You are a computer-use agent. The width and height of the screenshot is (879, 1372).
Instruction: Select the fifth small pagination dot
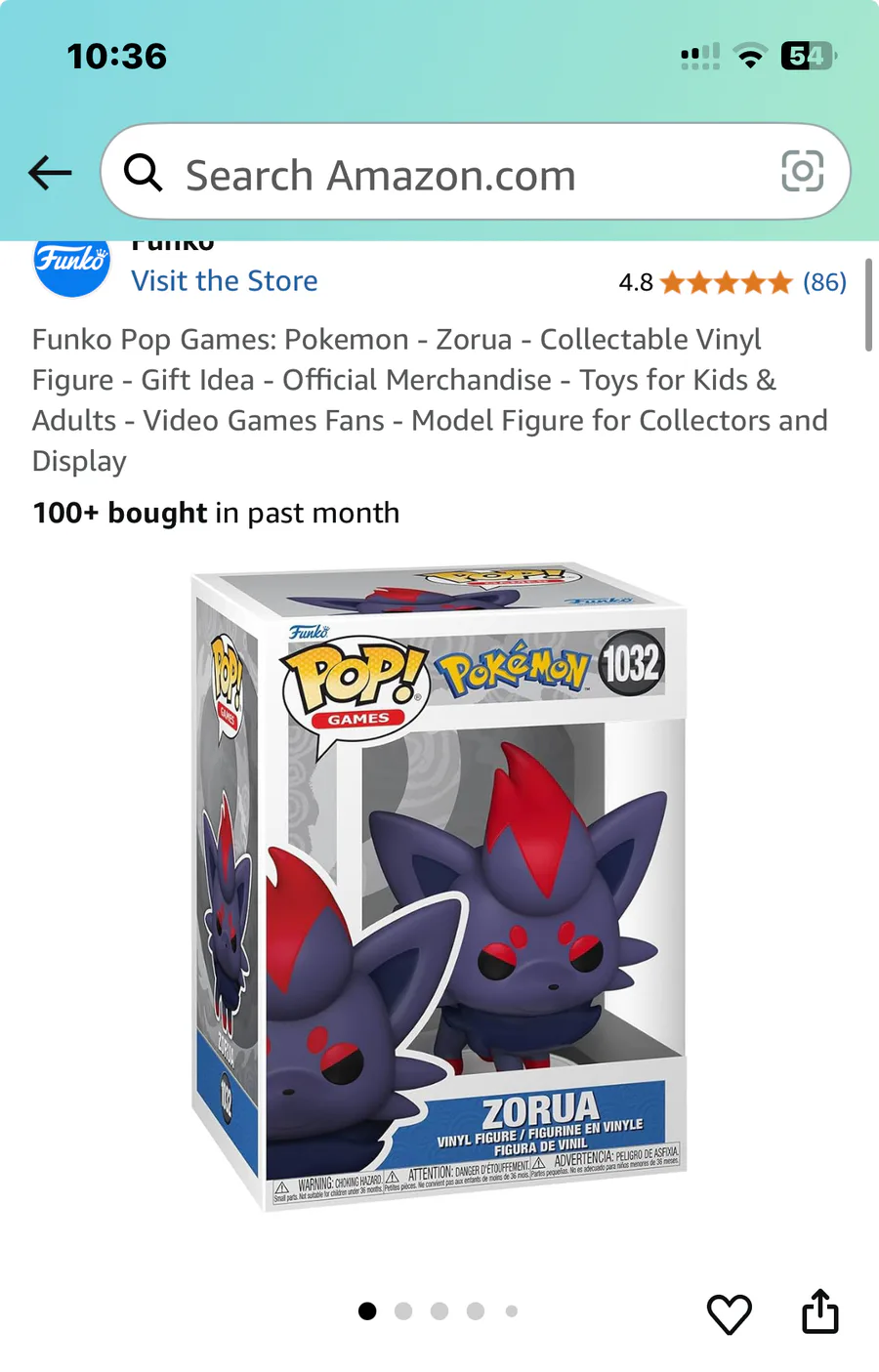click(x=511, y=1310)
